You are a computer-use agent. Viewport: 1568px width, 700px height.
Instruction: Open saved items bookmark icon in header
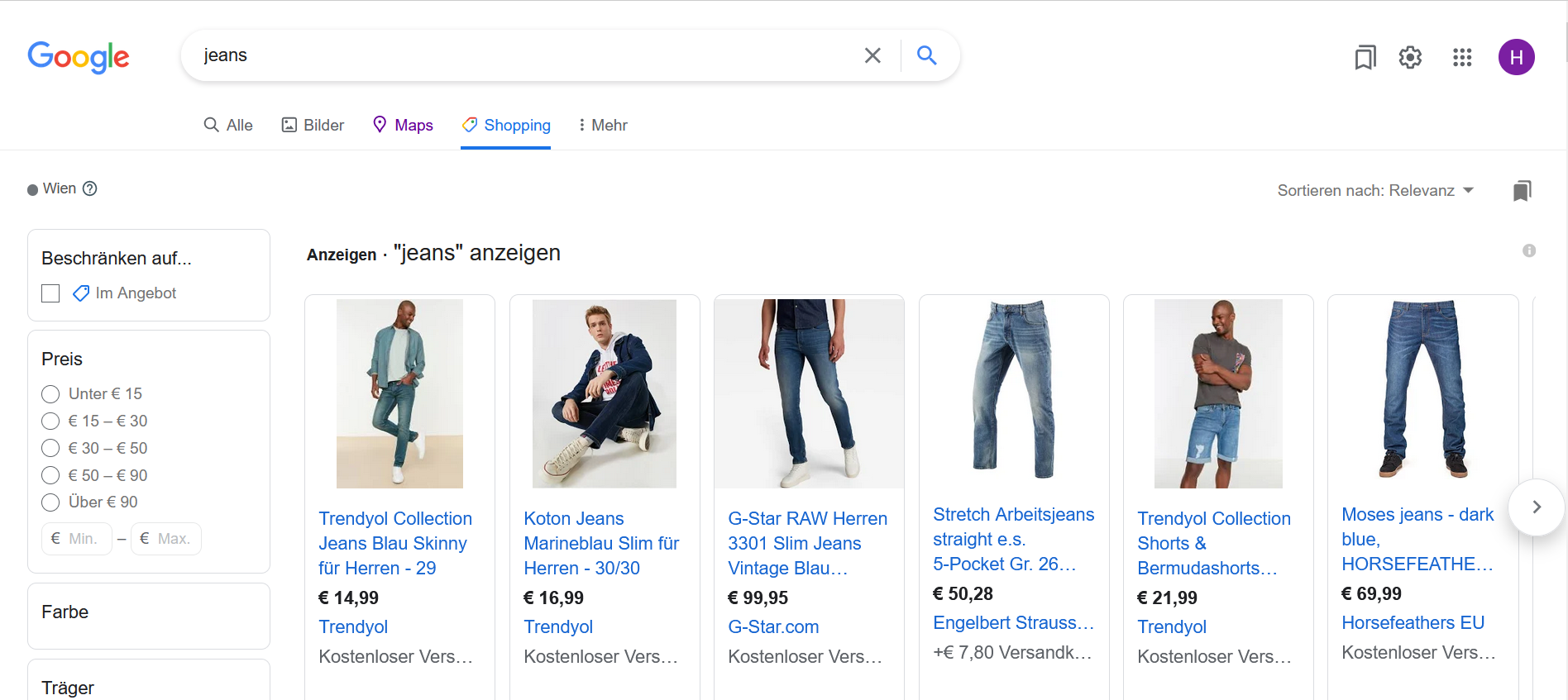click(1365, 57)
